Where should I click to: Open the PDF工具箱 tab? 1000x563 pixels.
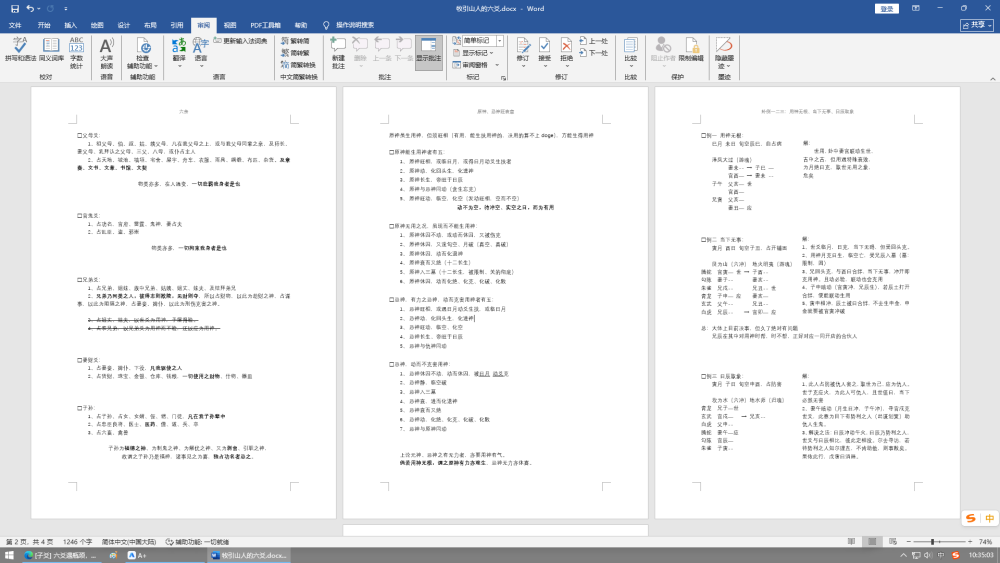[265, 26]
